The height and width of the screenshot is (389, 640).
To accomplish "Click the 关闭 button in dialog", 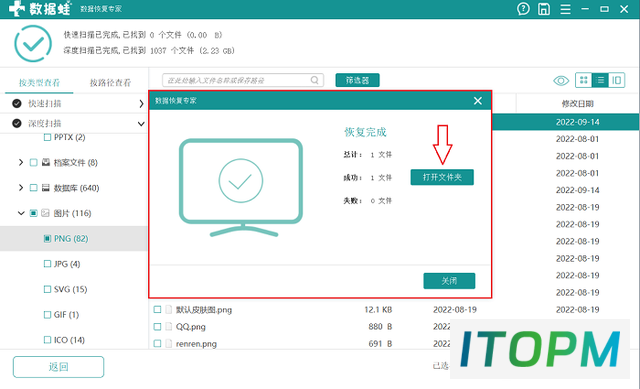I will (449, 281).
